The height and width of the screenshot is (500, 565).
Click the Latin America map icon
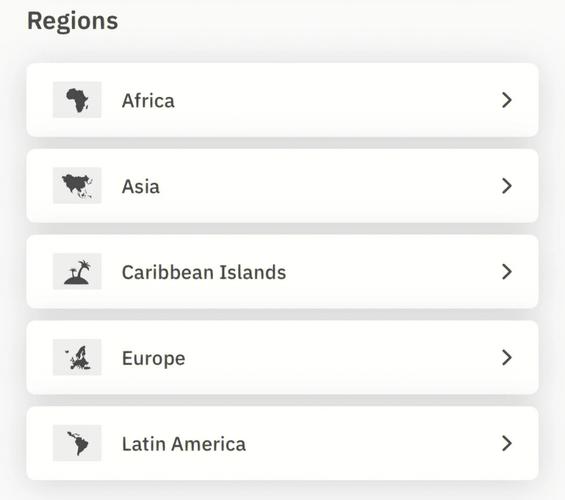77,443
